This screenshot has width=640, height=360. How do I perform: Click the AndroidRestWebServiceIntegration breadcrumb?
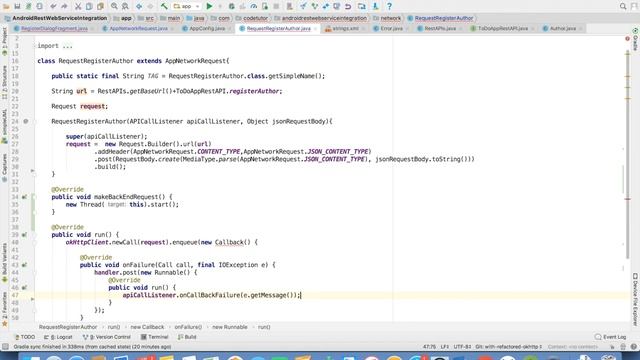56,18
